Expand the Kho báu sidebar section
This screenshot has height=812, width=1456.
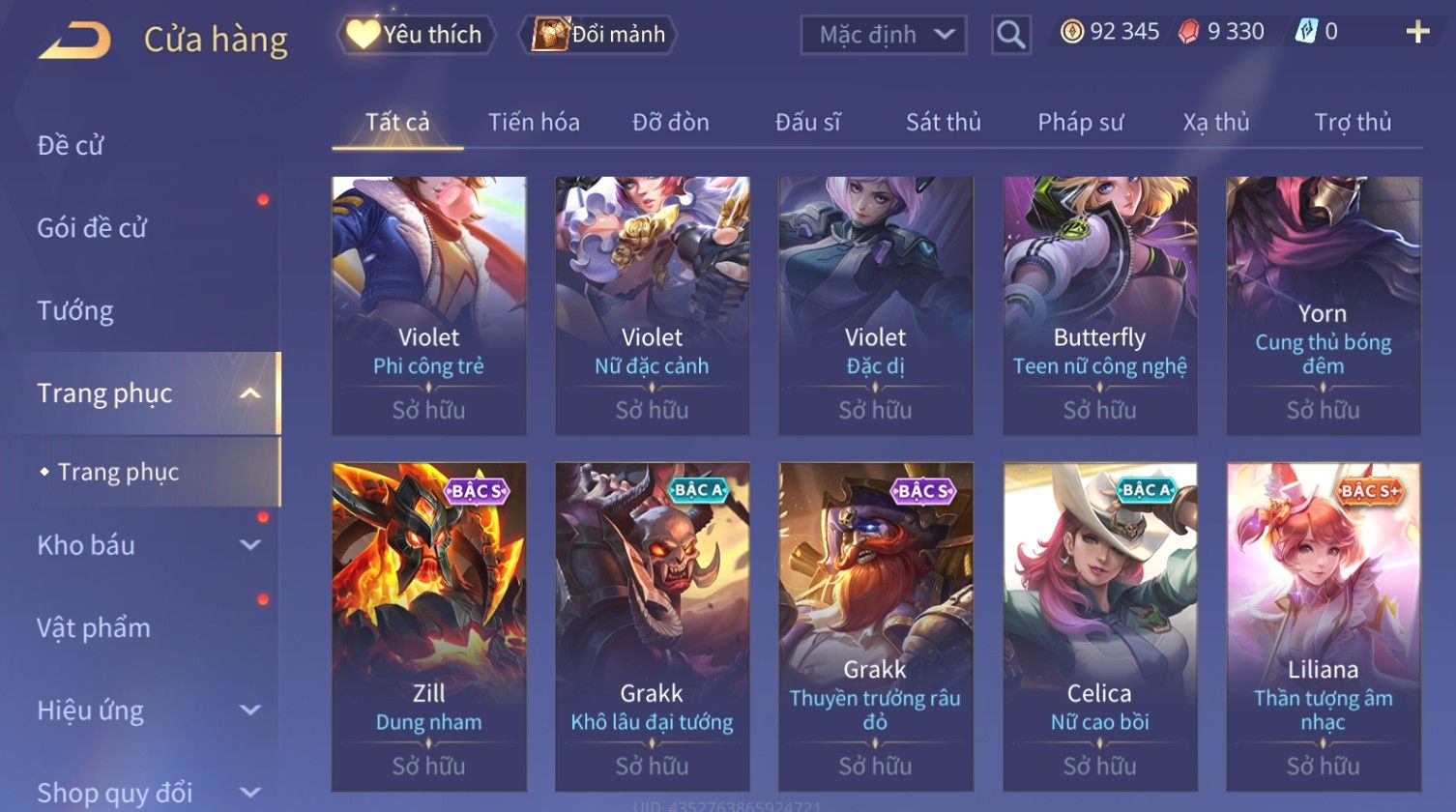(x=249, y=545)
